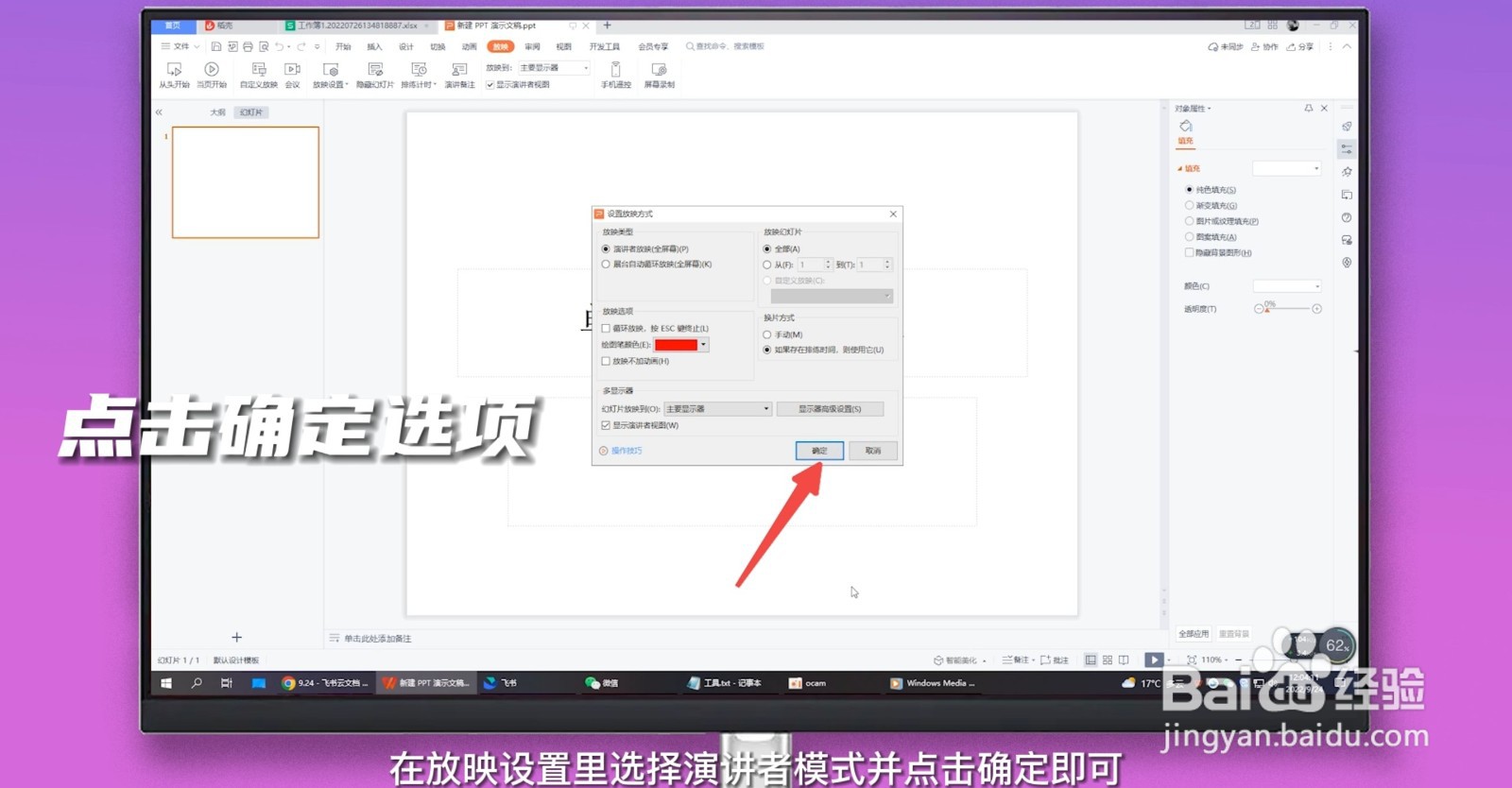
Task: Open pen color dropdown arrow in dialog
Action: (x=703, y=345)
